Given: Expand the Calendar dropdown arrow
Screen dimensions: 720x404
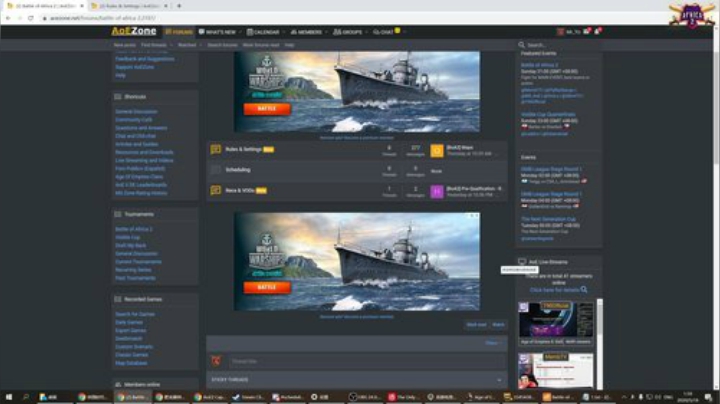Looking at the screenshot, I should [284, 32].
